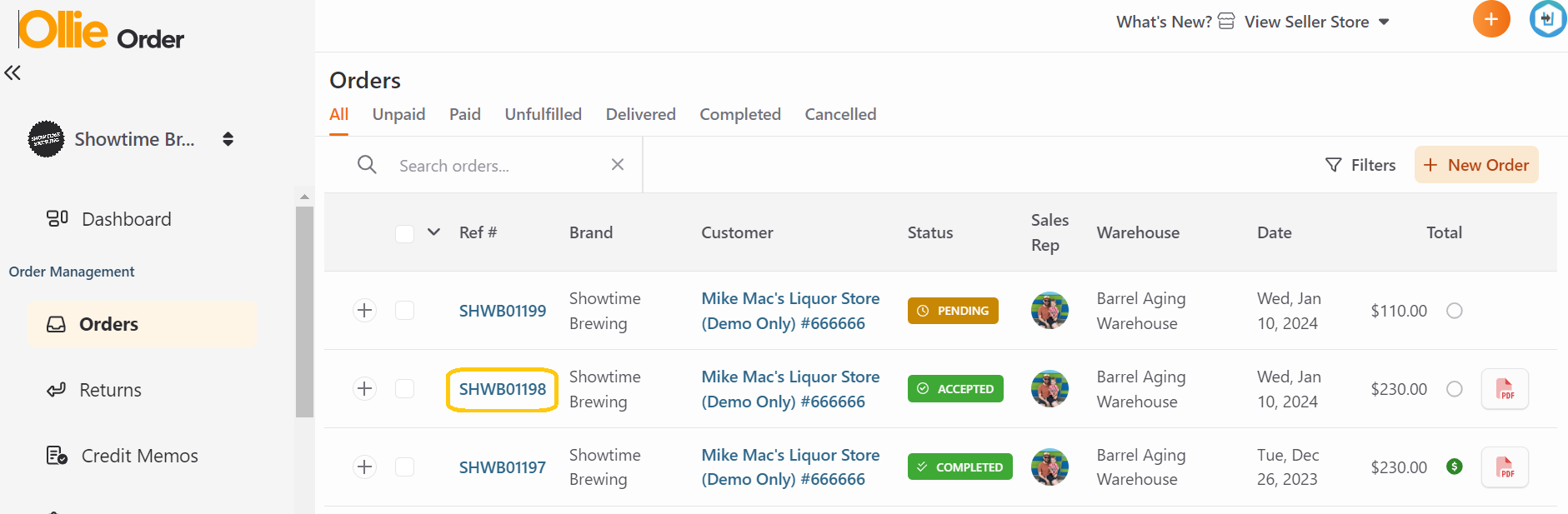Click the search magnifier icon

click(x=367, y=165)
